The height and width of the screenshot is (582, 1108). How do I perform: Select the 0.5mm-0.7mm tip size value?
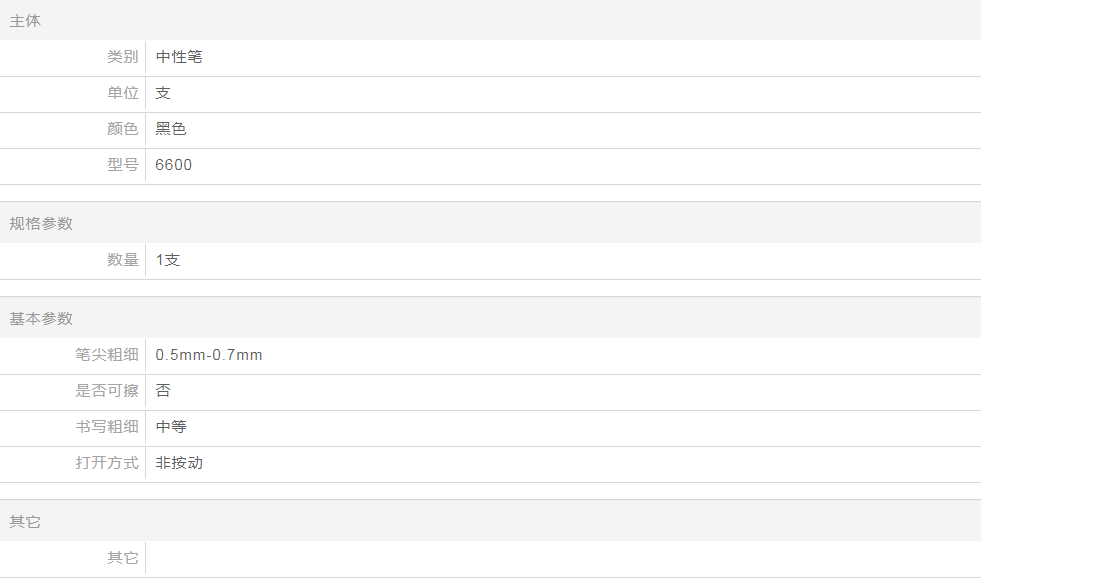(x=209, y=355)
